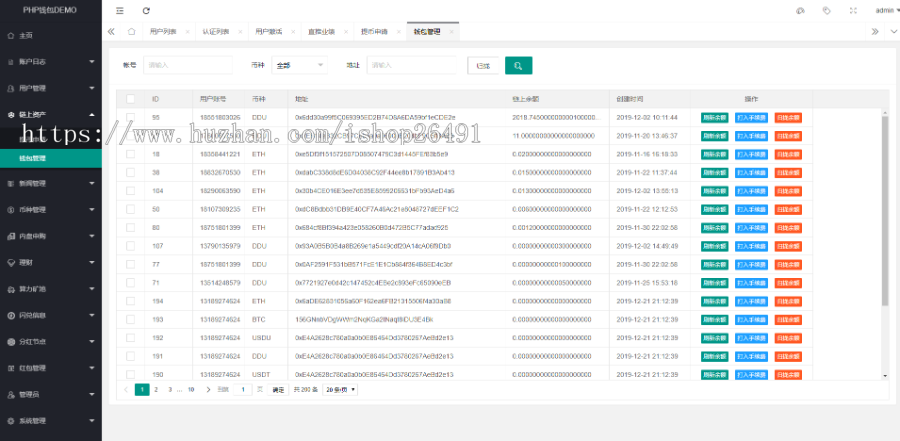Check the row with ID 104

click(x=131, y=191)
